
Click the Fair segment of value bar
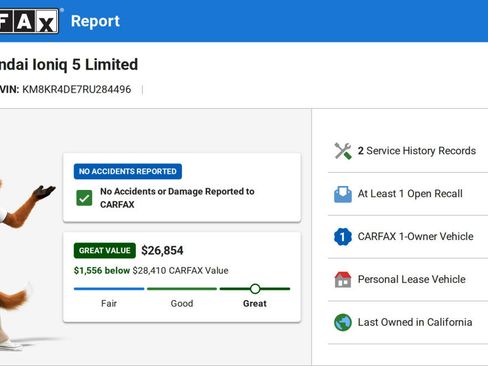click(109, 289)
